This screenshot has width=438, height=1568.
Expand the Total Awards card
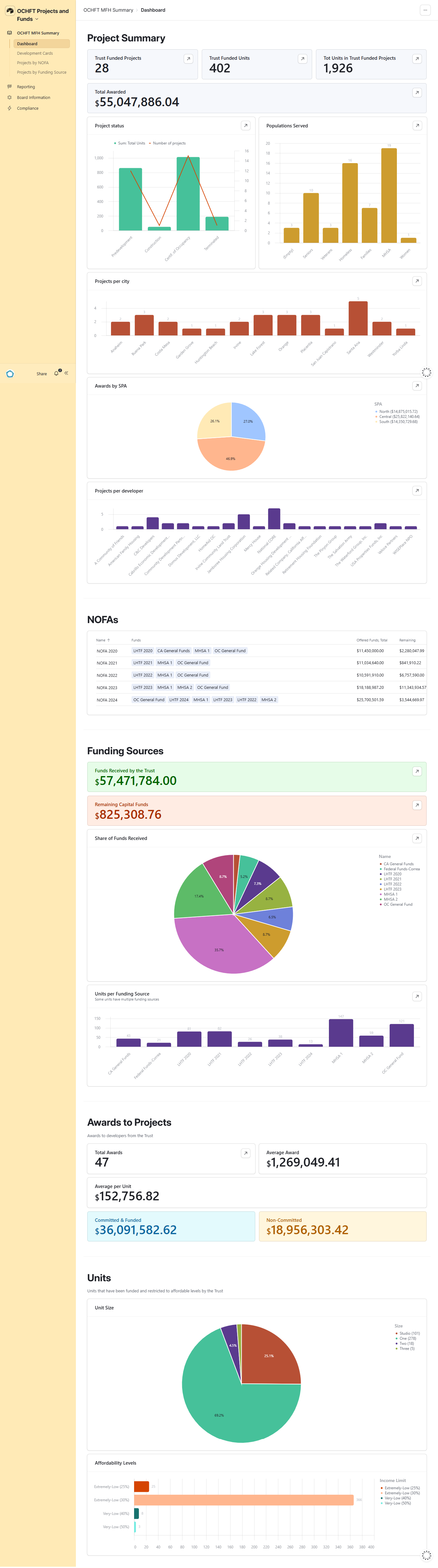(245, 1153)
